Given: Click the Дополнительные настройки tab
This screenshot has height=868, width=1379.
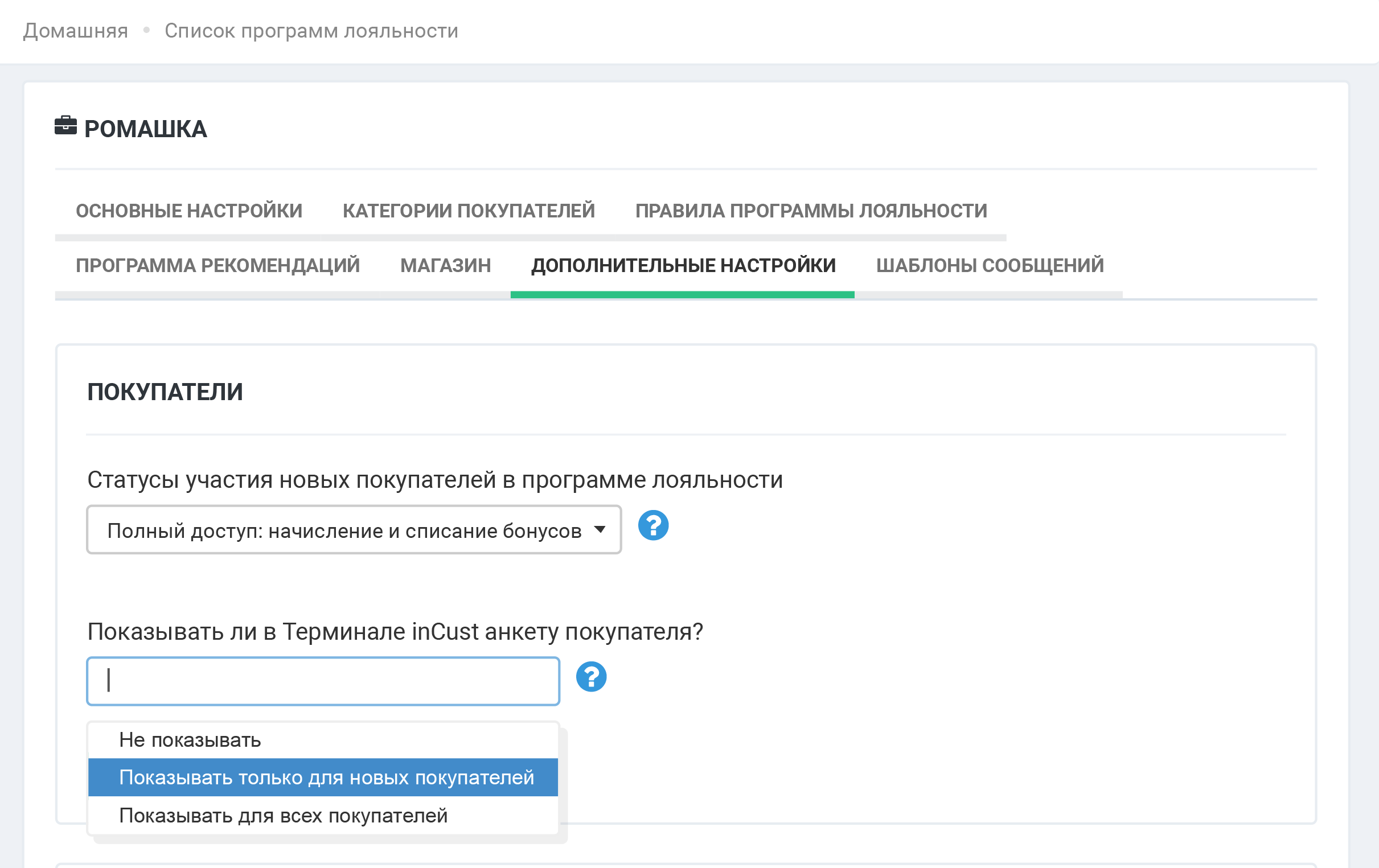Looking at the screenshot, I should tap(683, 265).
